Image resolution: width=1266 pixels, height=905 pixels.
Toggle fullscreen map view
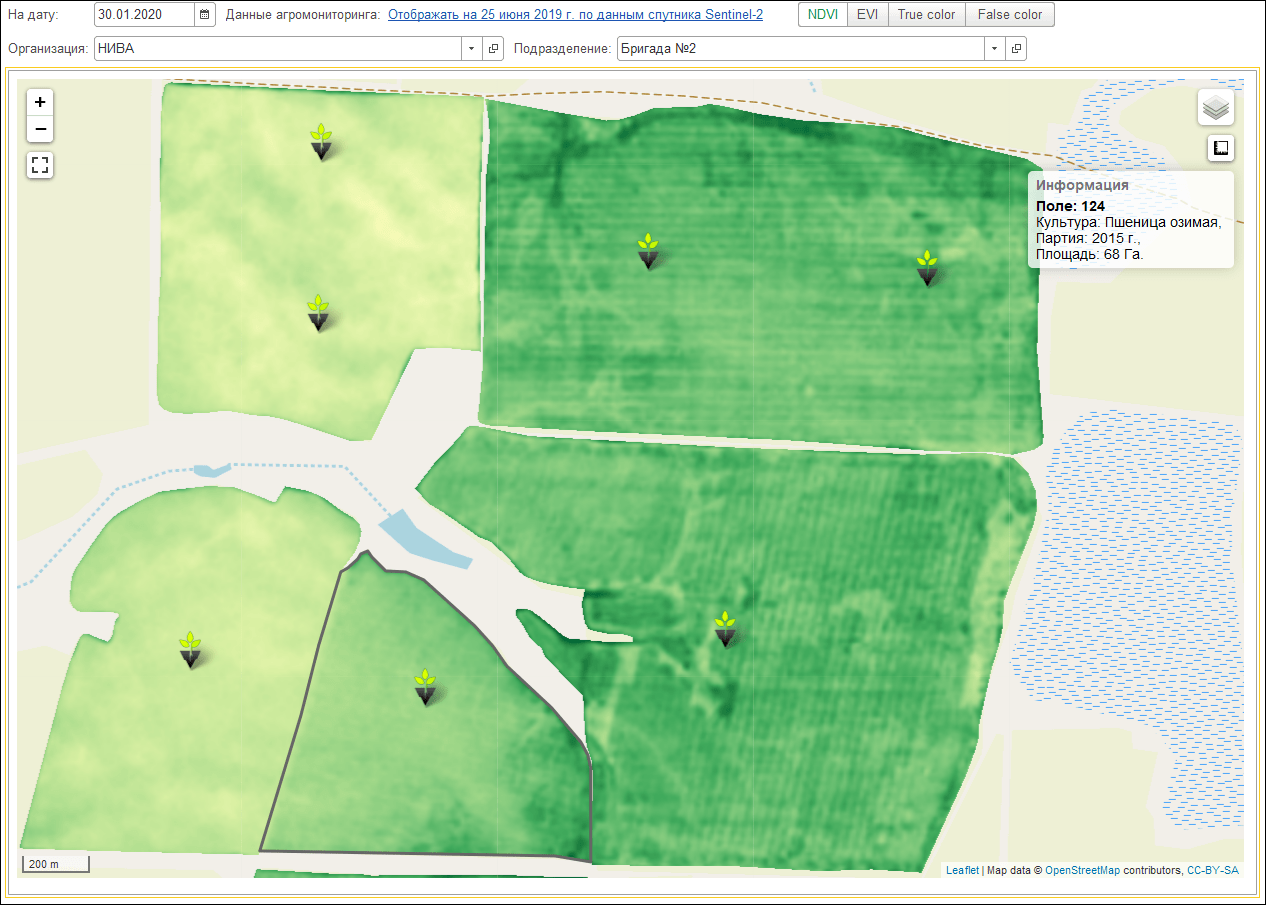(x=40, y=165)
